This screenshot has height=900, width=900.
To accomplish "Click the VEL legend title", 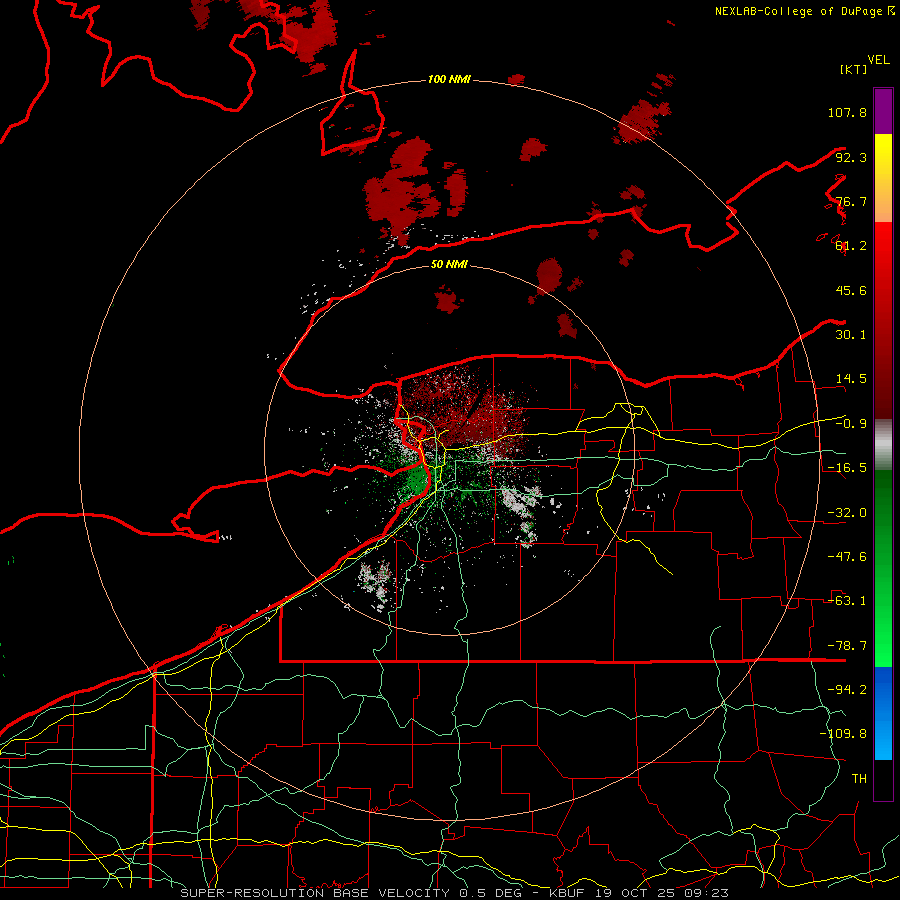I will [879, 60].
